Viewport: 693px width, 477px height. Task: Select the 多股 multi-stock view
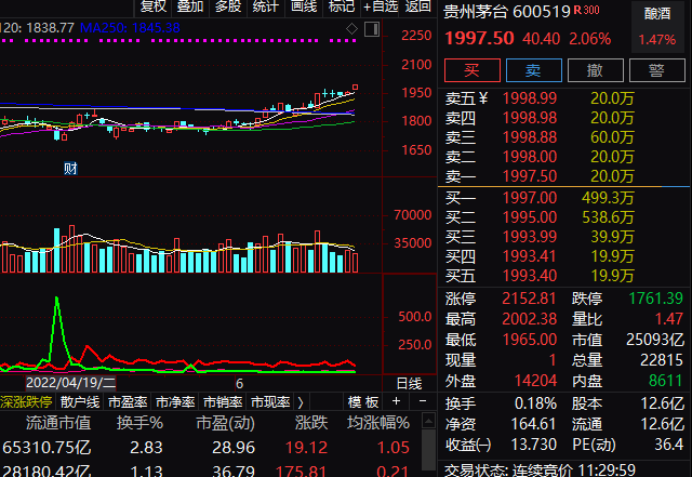click(228, 6)
